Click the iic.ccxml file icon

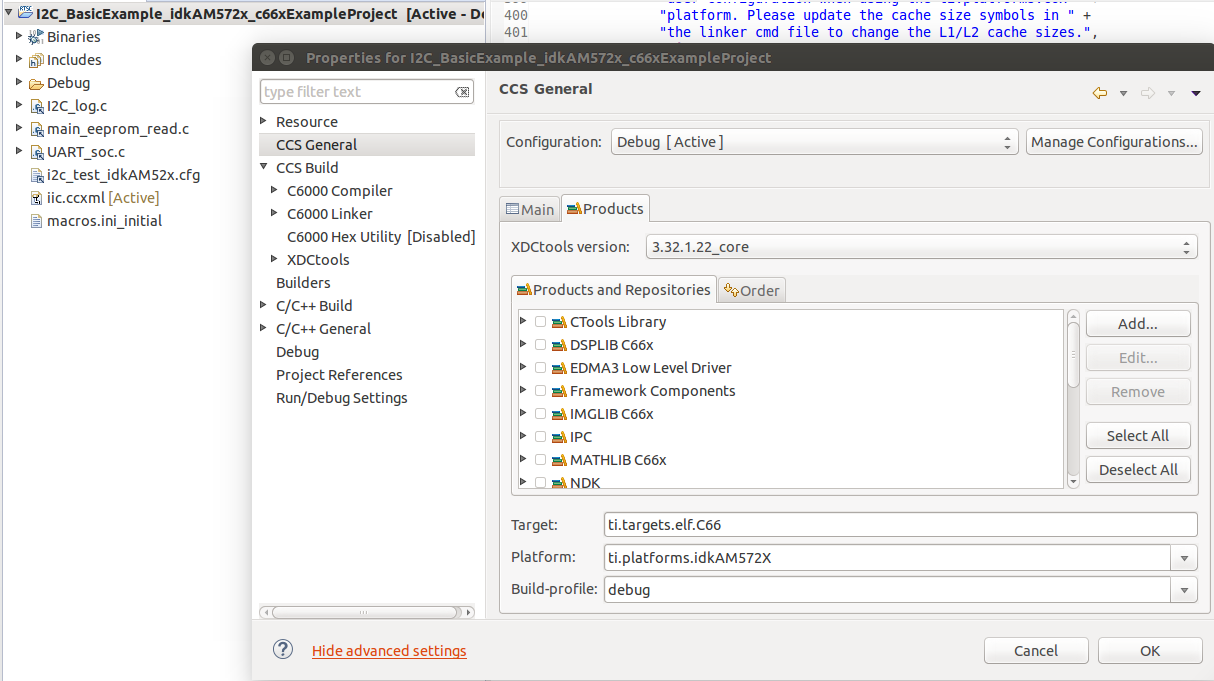tap(36, 198)
